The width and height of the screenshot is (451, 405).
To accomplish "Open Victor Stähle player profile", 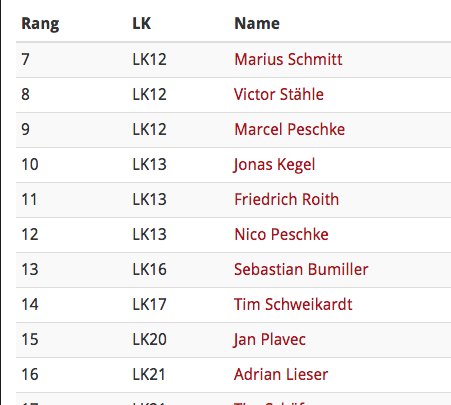I will pos(279,95).
